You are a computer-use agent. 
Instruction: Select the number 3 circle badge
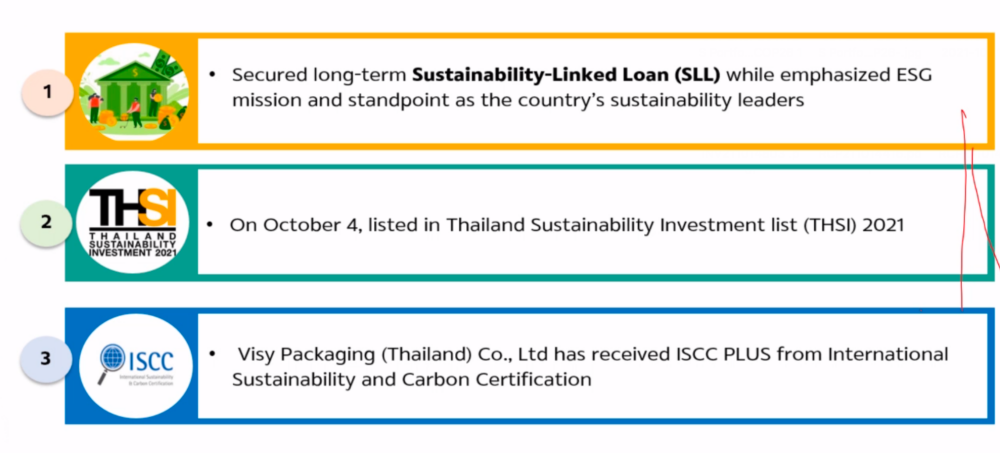[46, 359]
